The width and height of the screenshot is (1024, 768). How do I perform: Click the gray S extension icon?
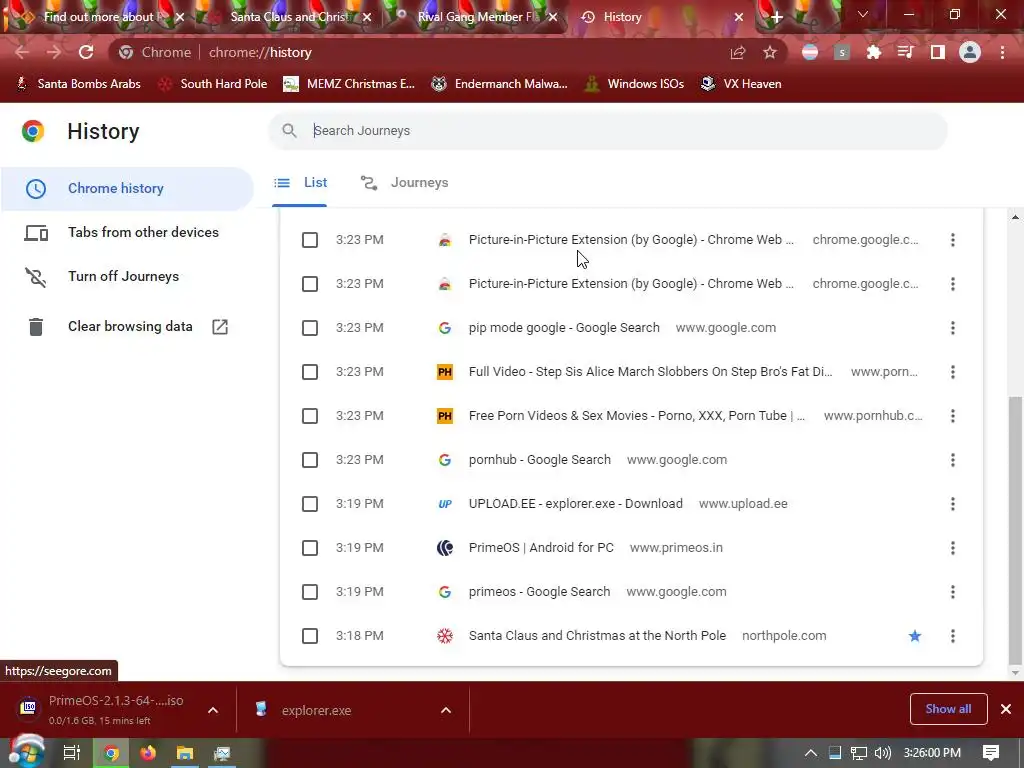[x=842, y=52]
